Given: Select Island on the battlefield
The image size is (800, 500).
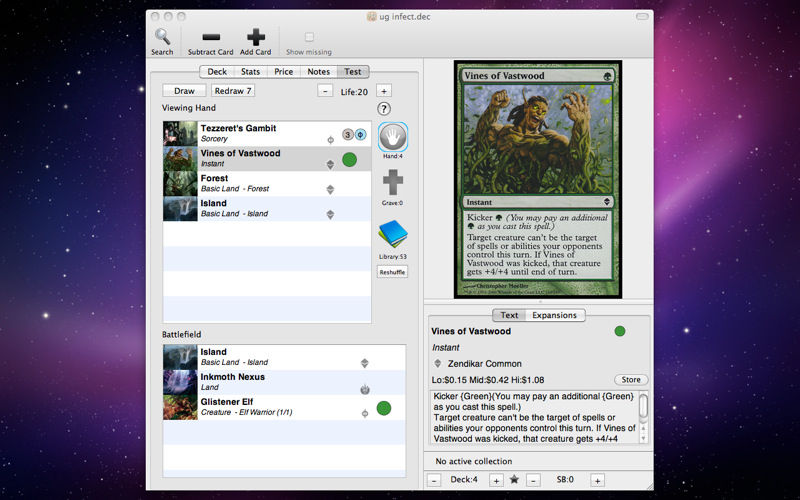Looking at the screenshot, I should (284, 358).
